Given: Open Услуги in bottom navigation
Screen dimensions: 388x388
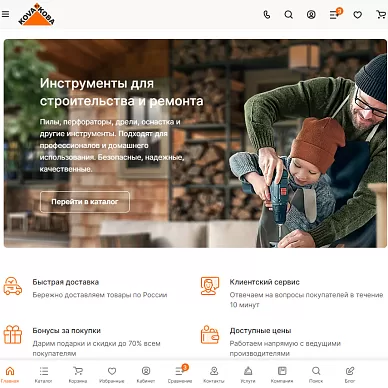Looking at the screenshot, I should 248,374.
